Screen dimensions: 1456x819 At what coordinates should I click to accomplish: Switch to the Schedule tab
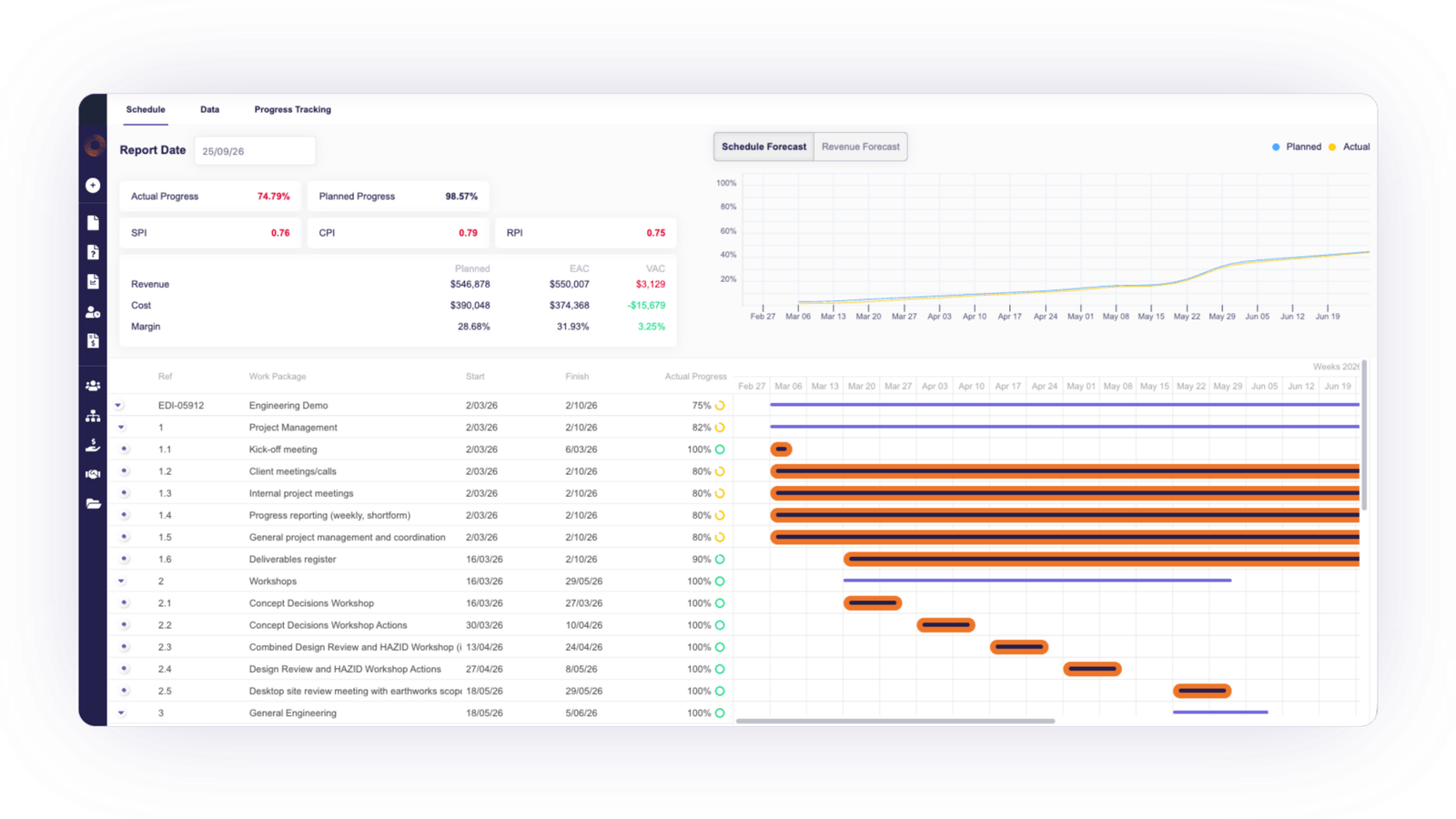[x=146, y=109]
